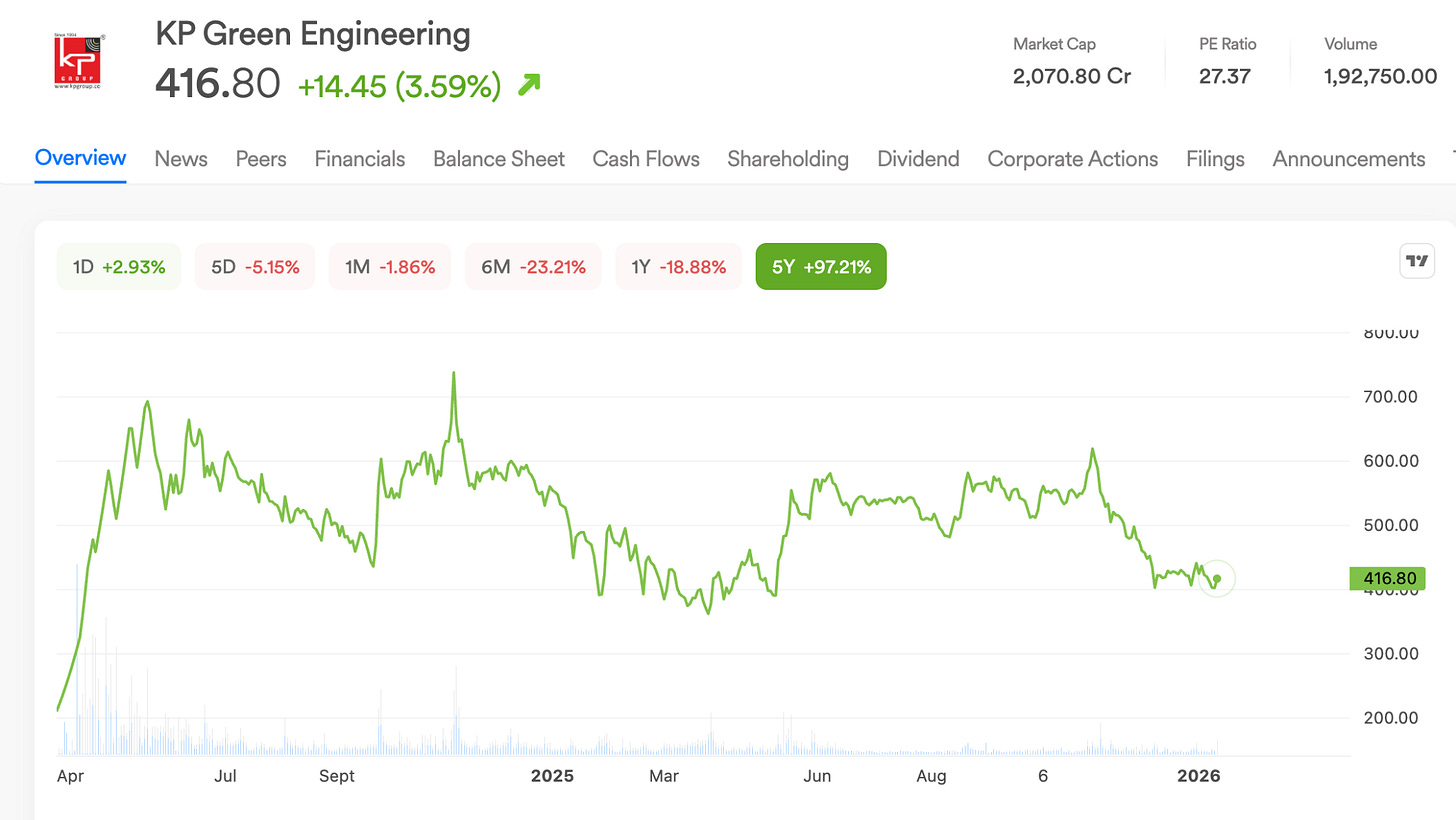Viewport: 1456px width, 820px height.
Task: Open the Corporate Actions tab
Action: coord(1073,159)
